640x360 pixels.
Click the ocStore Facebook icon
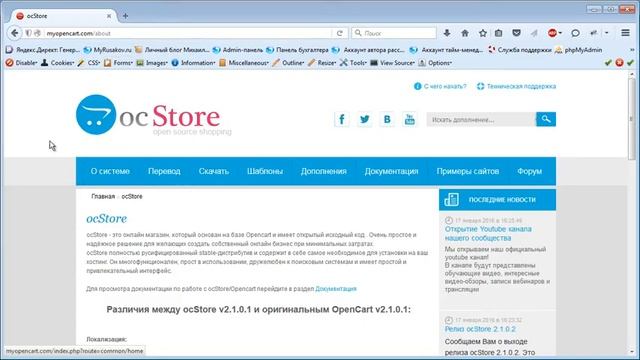[x=342, y=119]
